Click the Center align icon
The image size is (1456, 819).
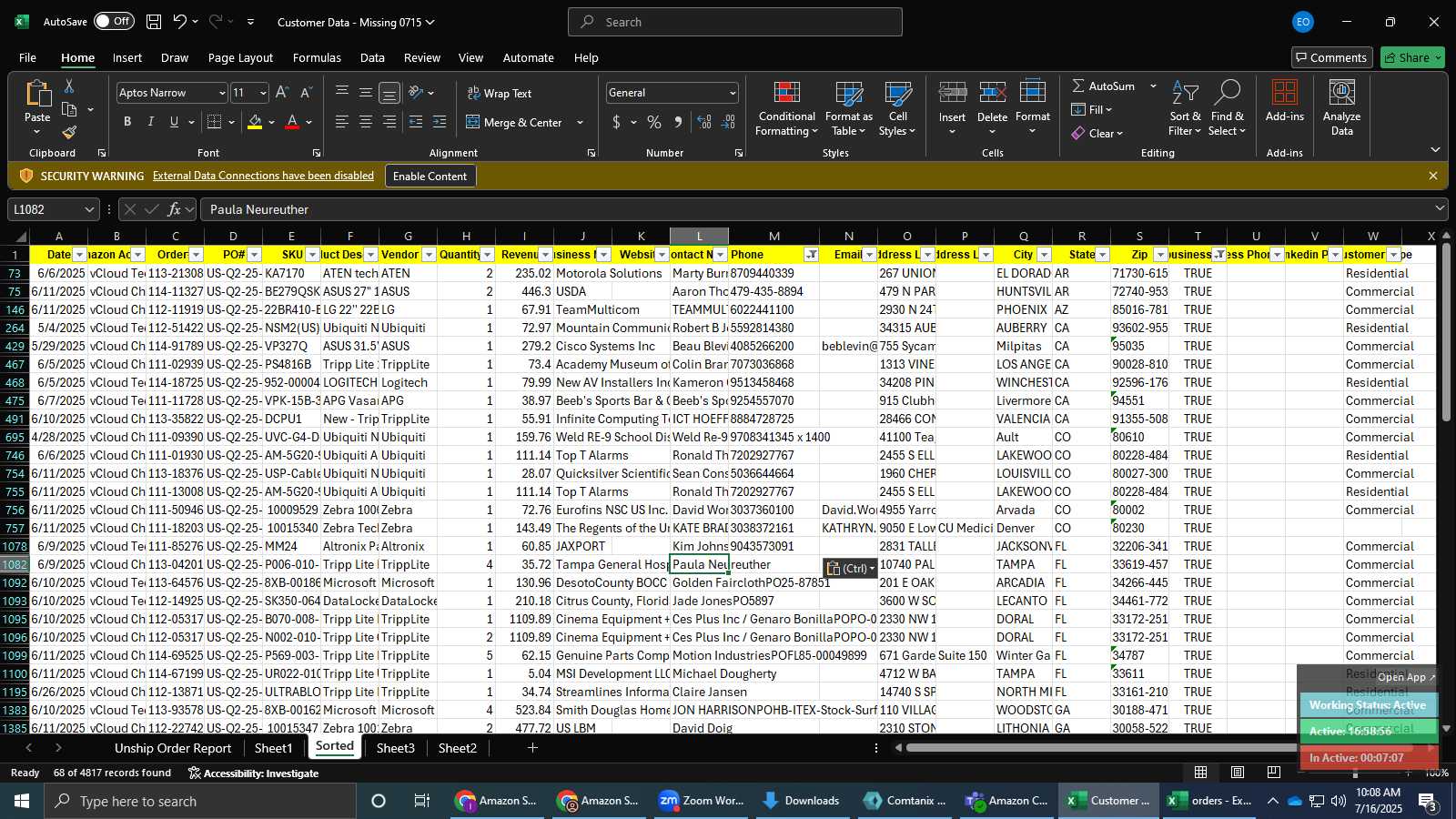pyautogui.click(x=366, y=122)
